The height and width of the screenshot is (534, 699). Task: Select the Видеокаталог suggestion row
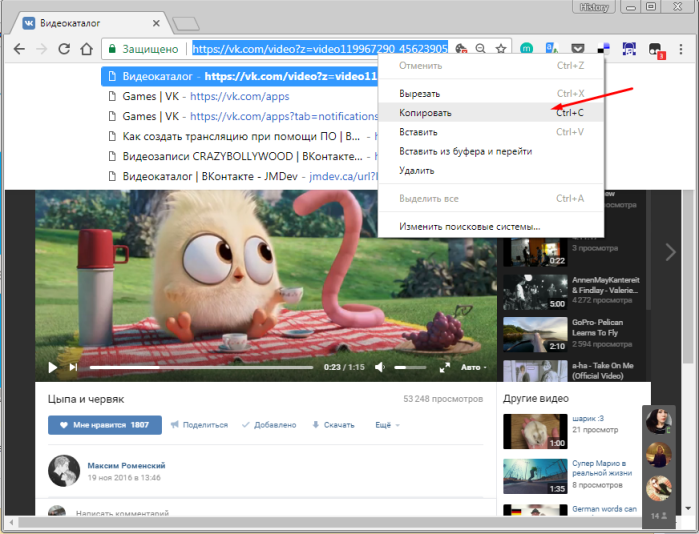click(x=239, y=76)
